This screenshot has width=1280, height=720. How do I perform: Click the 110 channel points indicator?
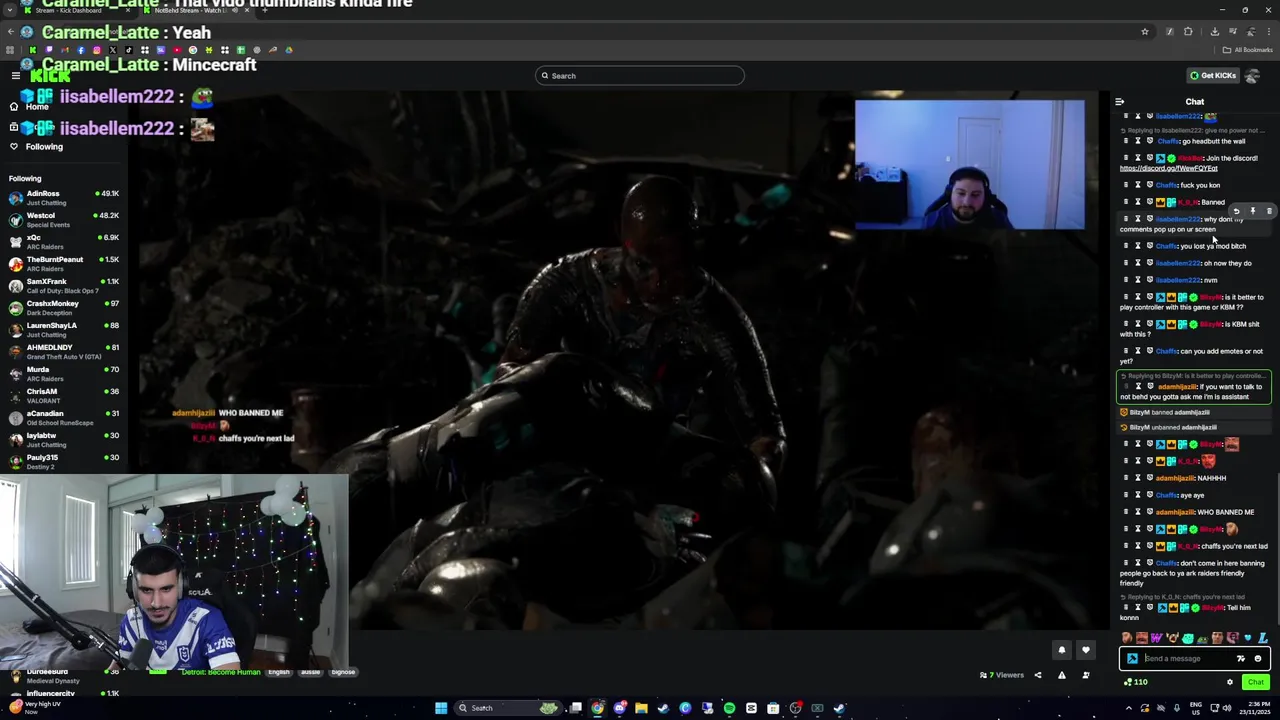(1136, 682)
